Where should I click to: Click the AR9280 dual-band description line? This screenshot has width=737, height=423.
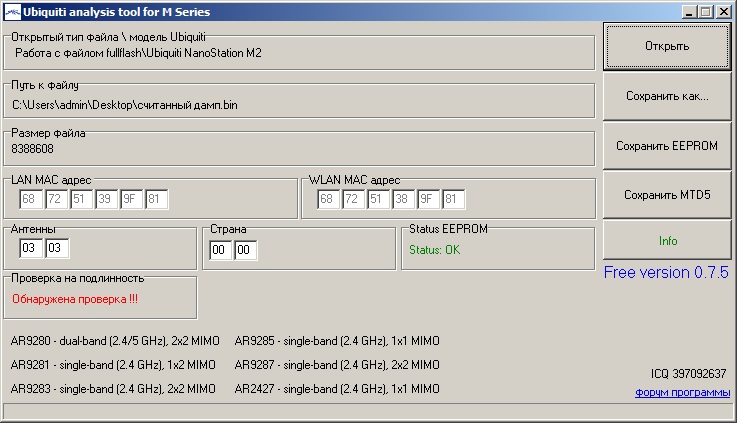pos(115,341)
